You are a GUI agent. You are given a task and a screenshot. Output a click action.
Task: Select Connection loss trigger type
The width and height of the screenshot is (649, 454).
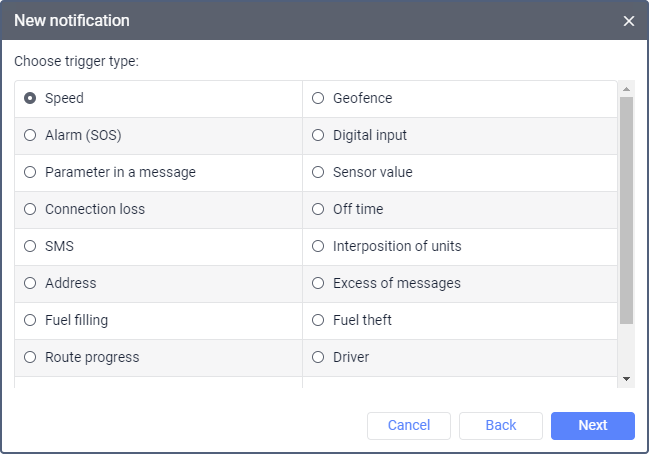point(31,209)
